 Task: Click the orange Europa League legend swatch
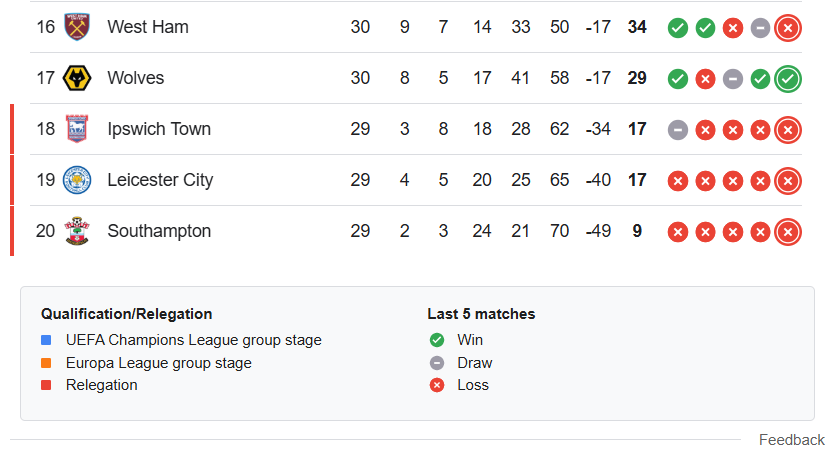tap(46, 363)
